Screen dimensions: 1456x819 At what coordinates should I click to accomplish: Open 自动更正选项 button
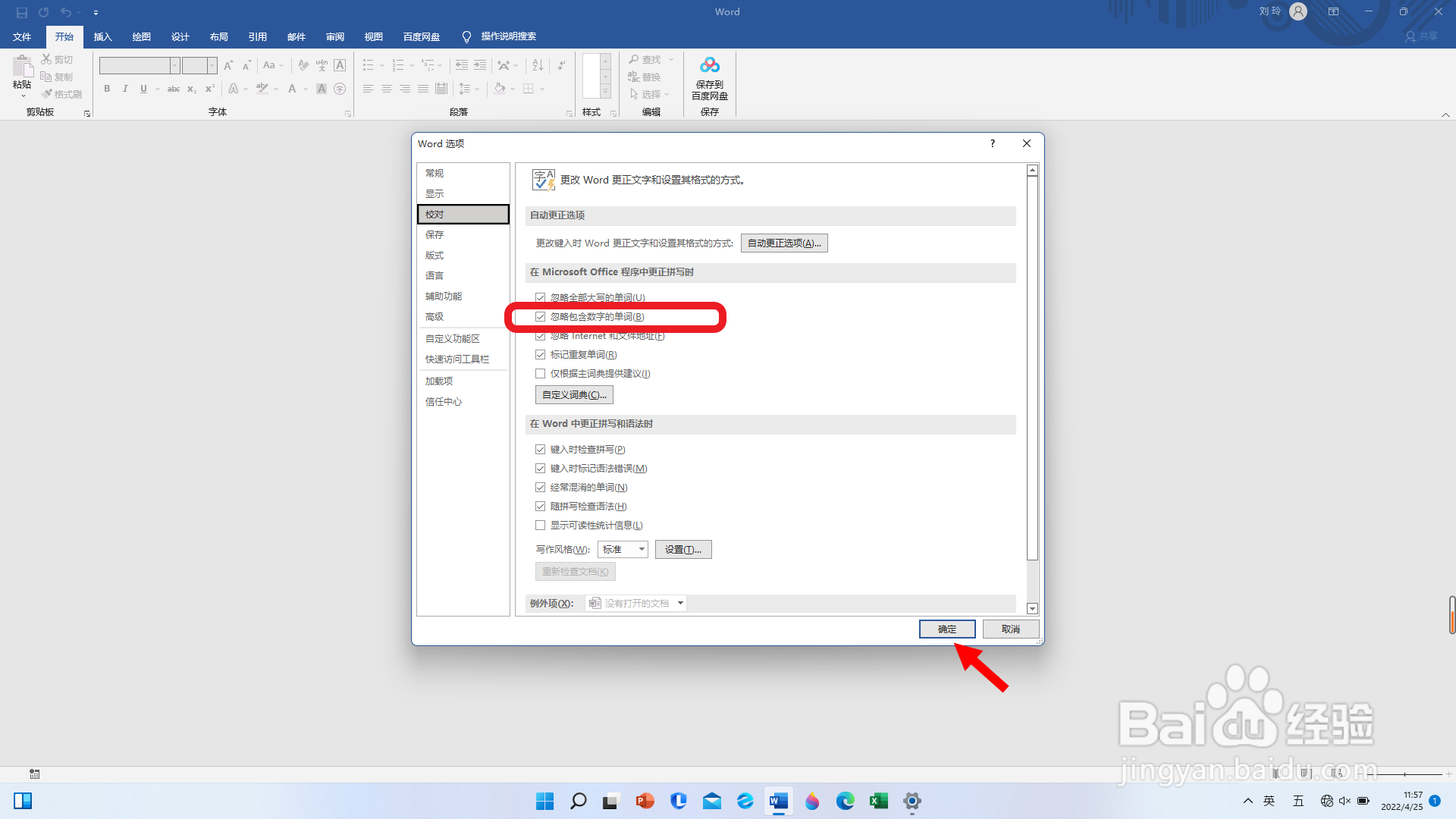point(783,243)
